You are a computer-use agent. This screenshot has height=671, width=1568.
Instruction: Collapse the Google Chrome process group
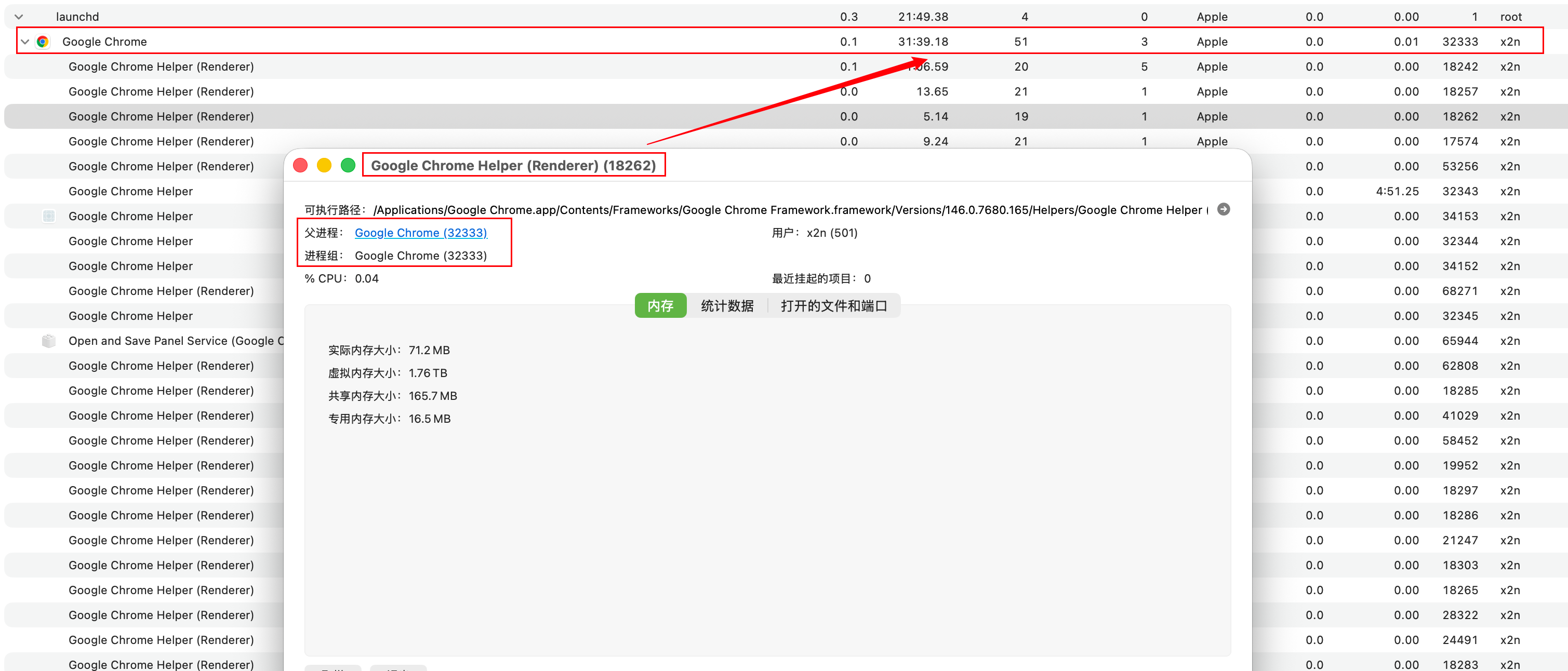click(x=25, y=42)
